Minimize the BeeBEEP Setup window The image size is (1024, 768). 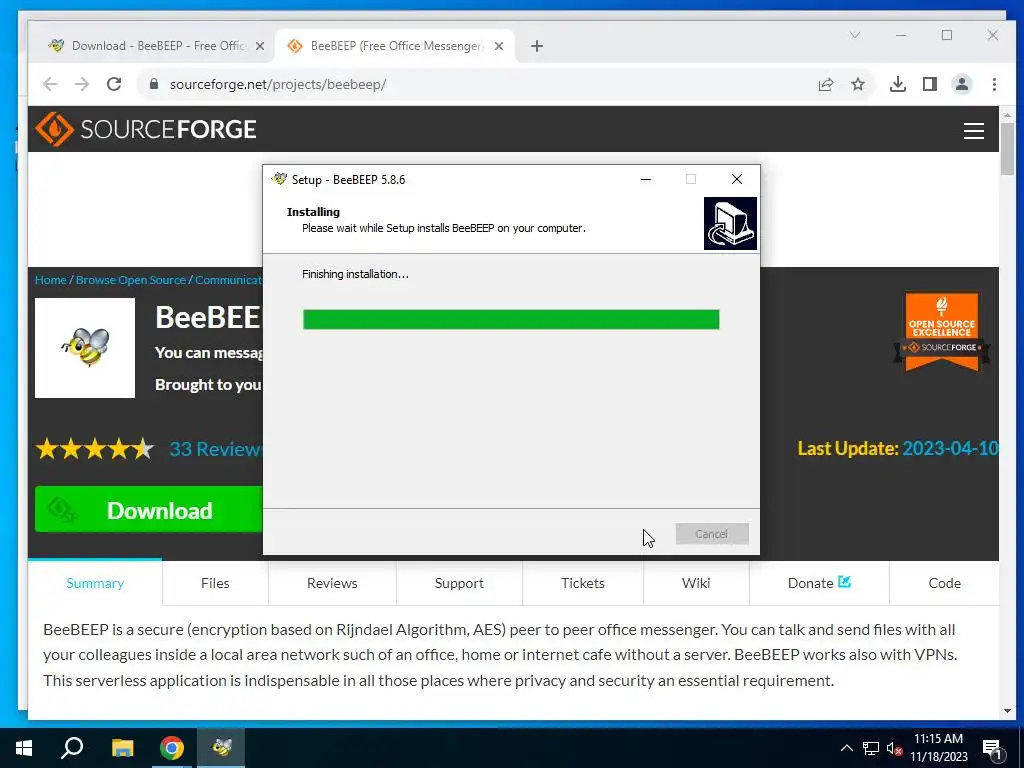[x=646, y=179]
